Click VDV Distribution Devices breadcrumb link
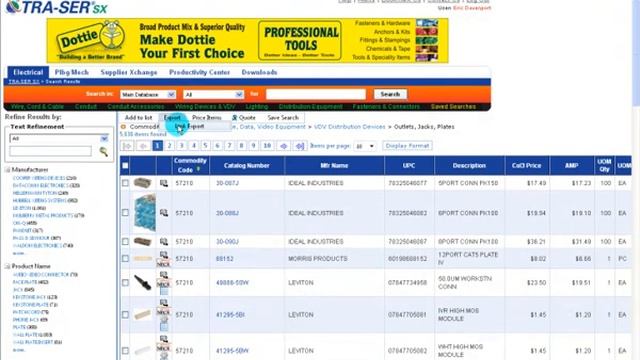 pos(349,127)
